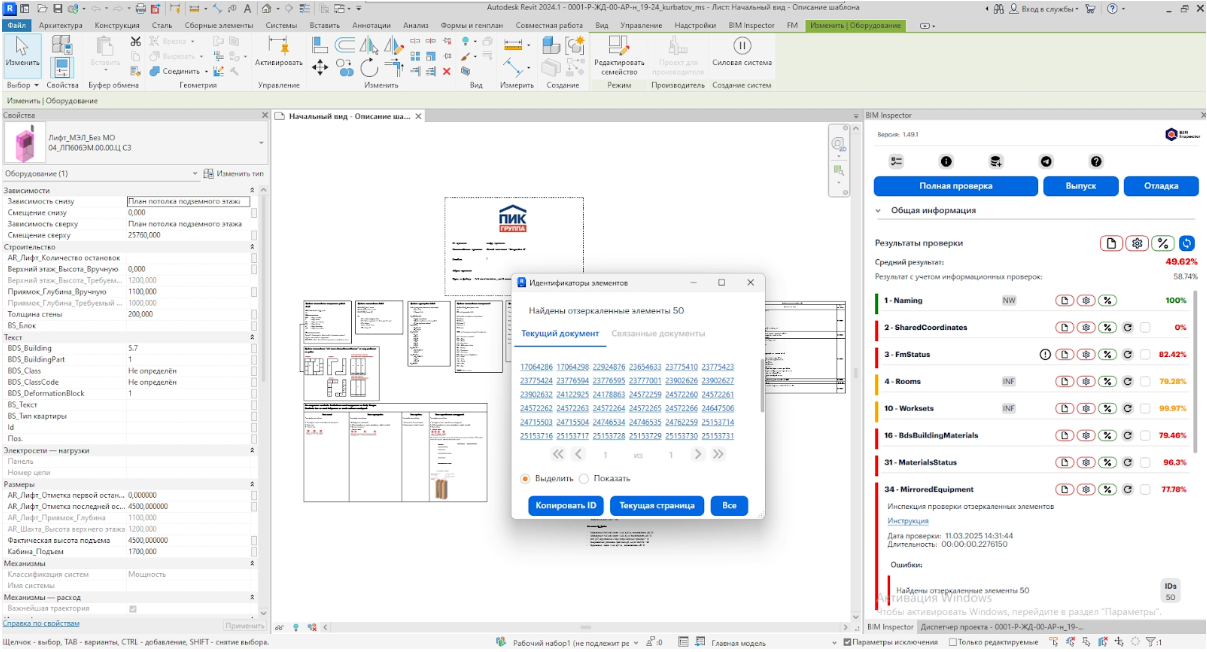The image size is (1207, 652).
Task: Open the Инструкция link
Action: (x=908, y=521)
